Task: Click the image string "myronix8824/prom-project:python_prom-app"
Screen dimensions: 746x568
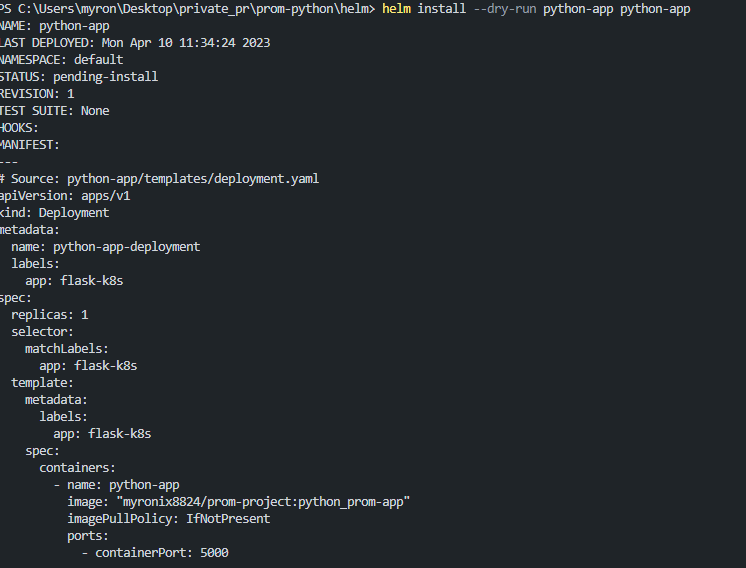Action: 264,501
